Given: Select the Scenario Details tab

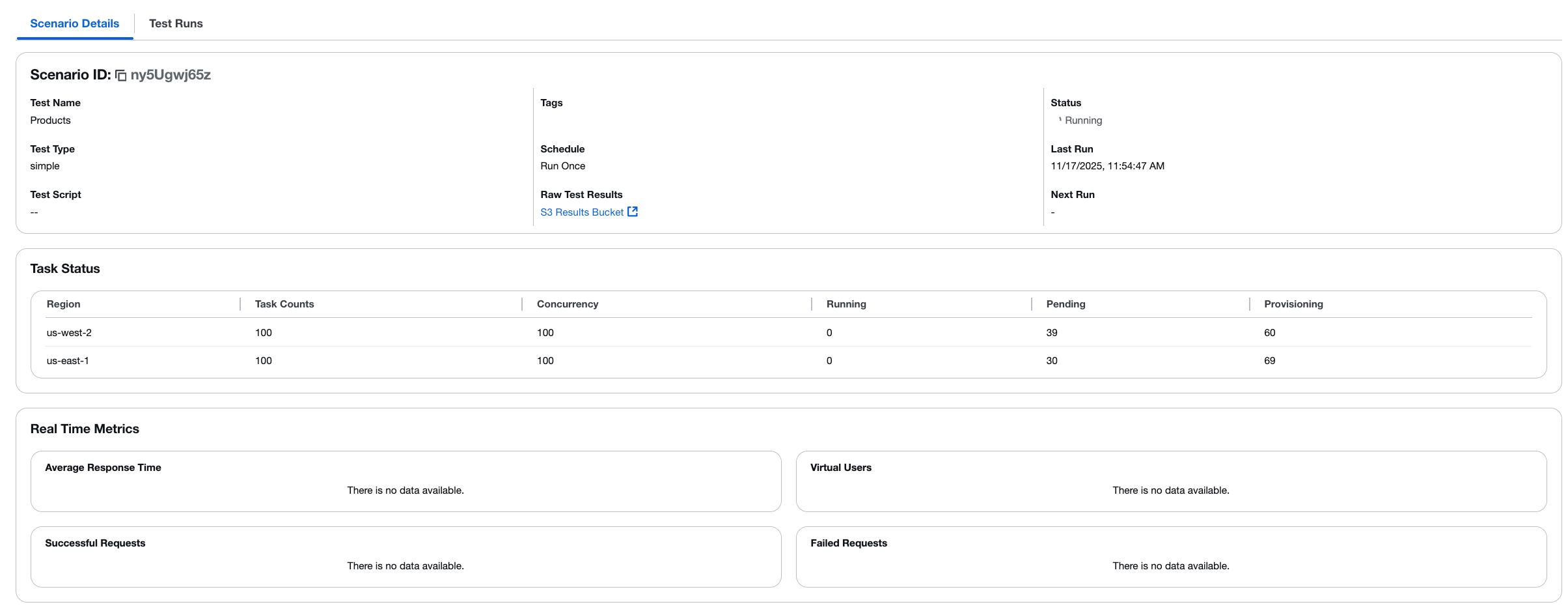Looking at the screenshot, I should [74, 23].
